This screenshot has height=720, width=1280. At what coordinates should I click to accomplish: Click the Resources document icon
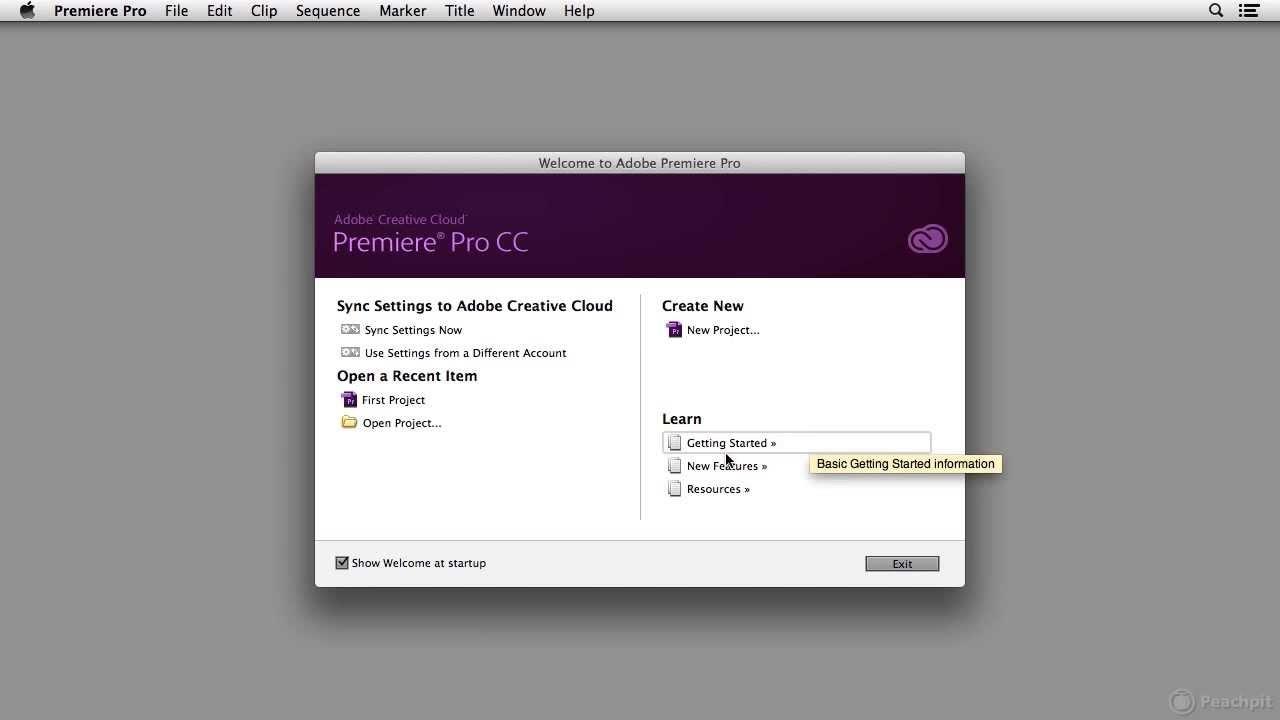(x=675, y=488)
